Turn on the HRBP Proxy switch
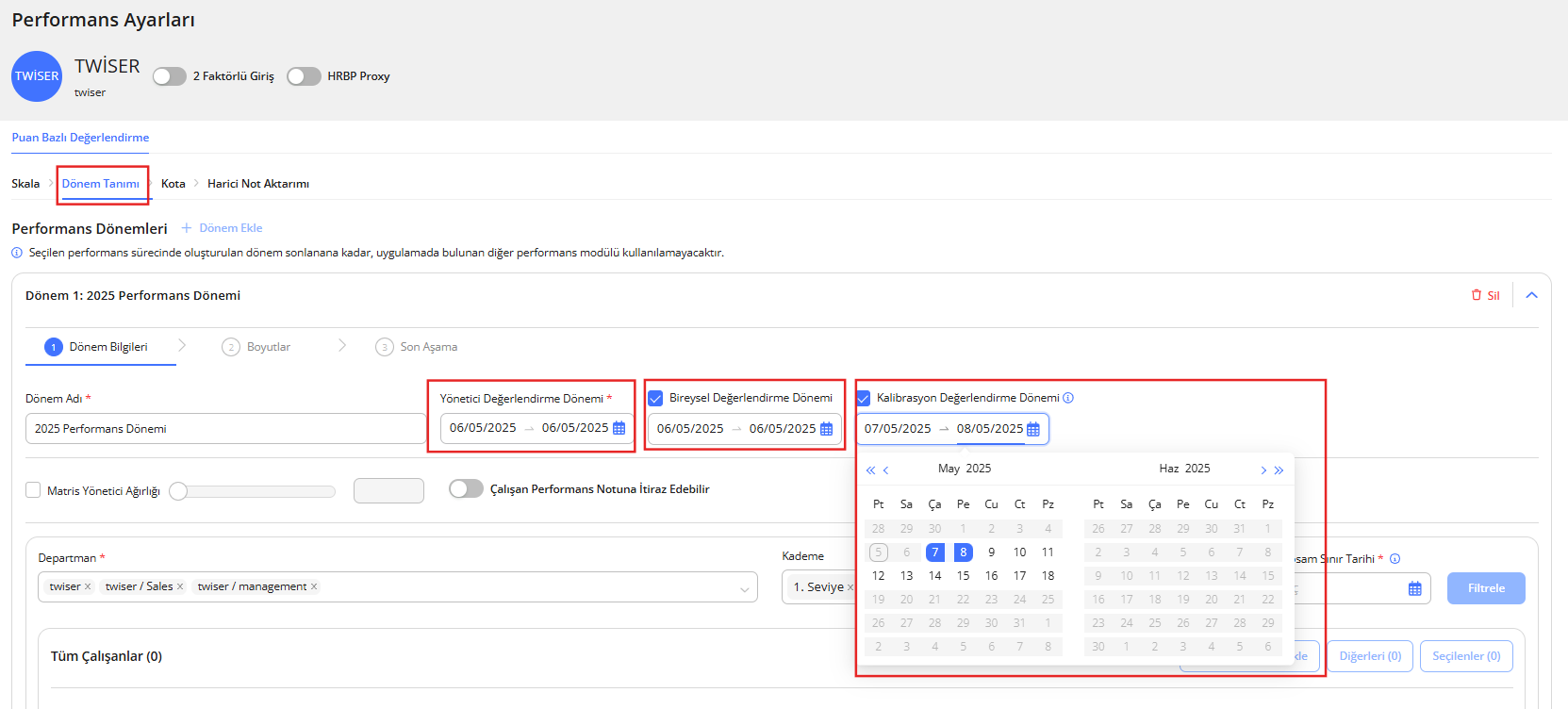Image resolution: width=1568 pixels, height=709 pixels. click(304, 76)
